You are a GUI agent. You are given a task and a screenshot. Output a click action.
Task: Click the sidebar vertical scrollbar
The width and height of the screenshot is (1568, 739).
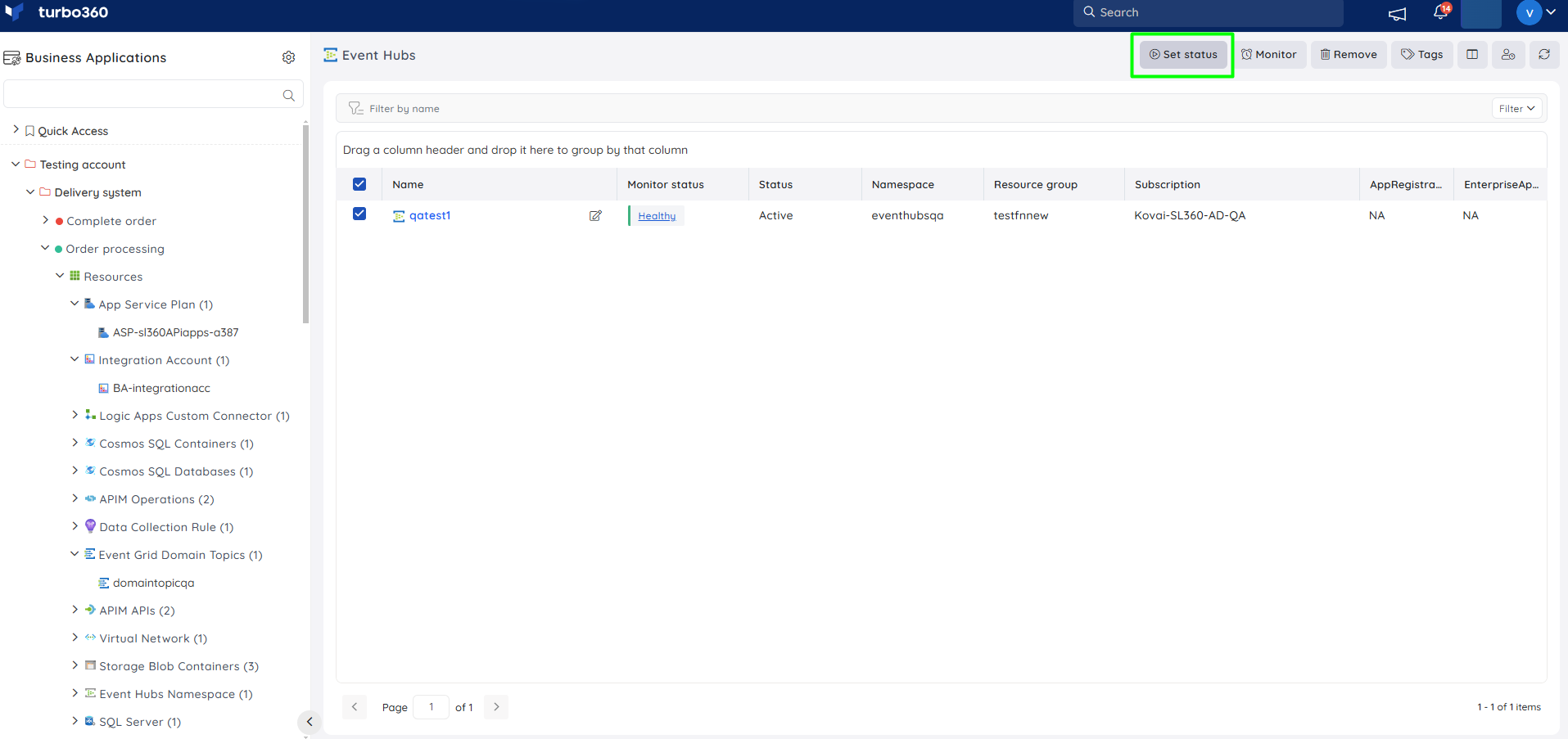coord(306,223)
